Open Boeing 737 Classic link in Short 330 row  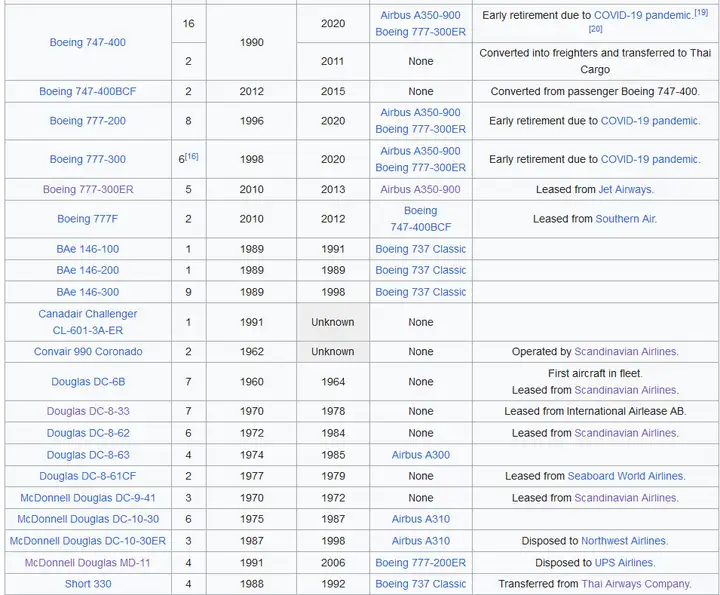[421, 584]
